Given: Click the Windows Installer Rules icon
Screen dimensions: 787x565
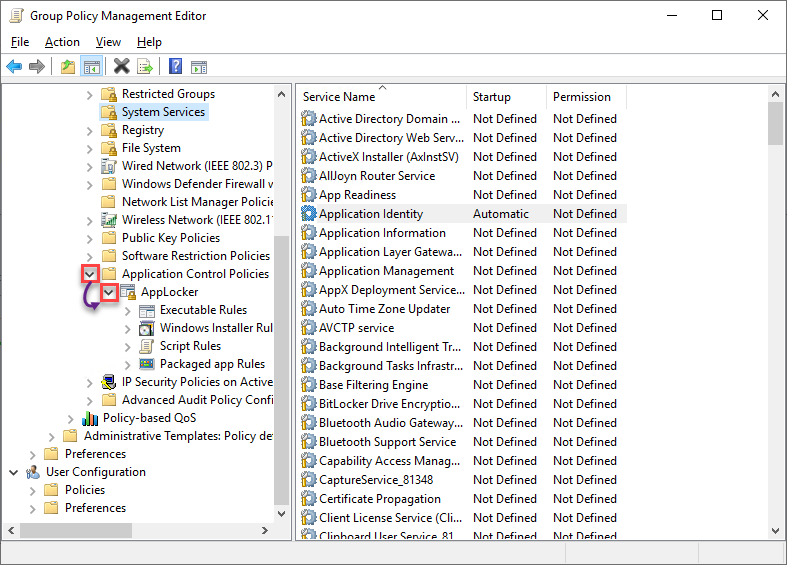Looking at the screenshot, I should click(x=147, y=329).
